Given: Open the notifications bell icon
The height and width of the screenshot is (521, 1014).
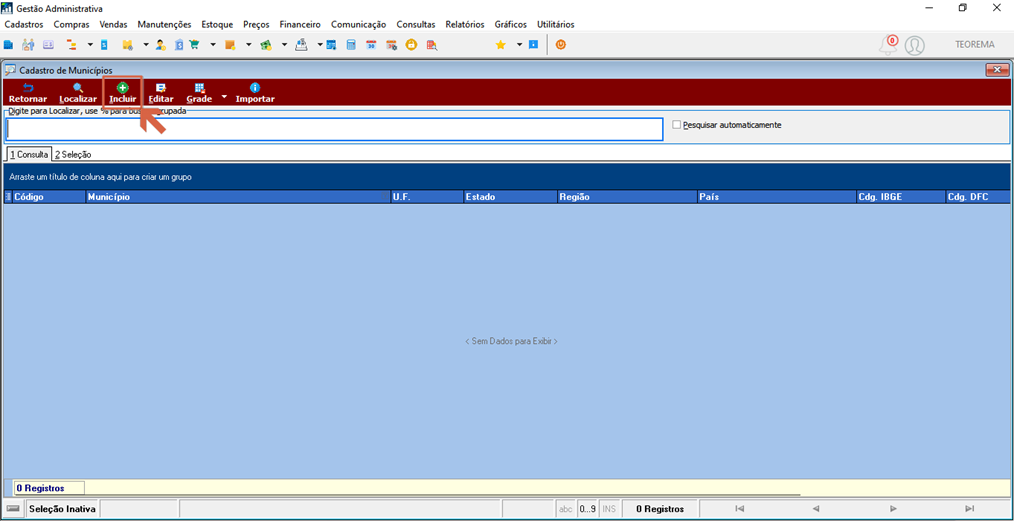Looking at the screenshot, I should 888,45.
